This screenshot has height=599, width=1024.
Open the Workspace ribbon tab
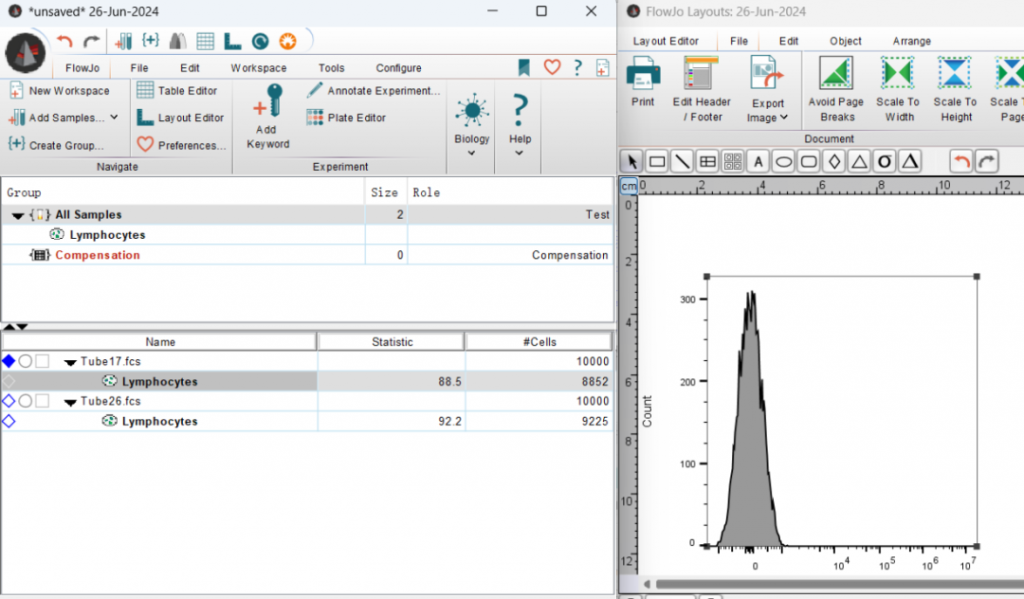click(x=258, y=68)
